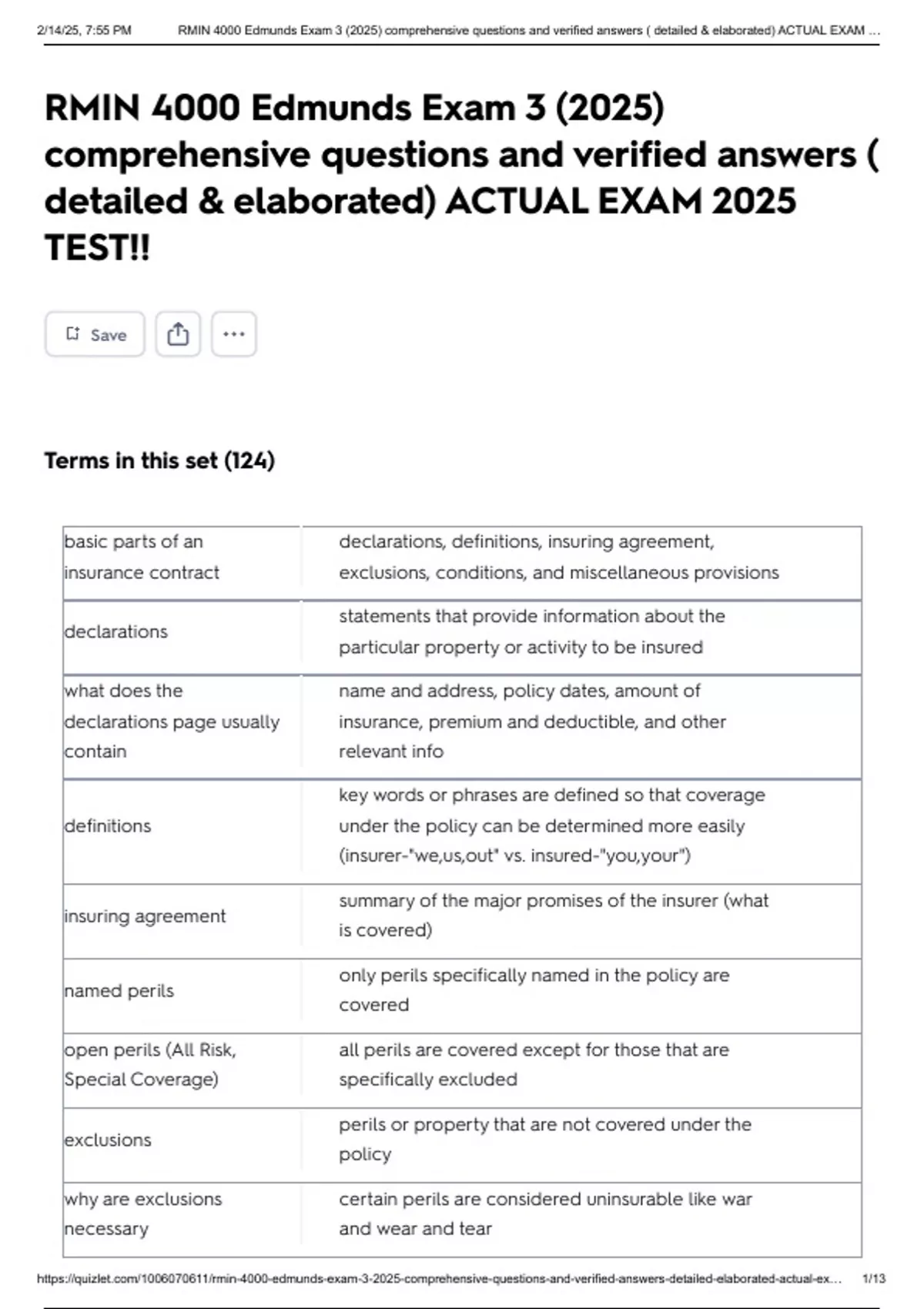924x1309 pixels.
Task: Select the "named perils" term
Action: tap(119, 990)
